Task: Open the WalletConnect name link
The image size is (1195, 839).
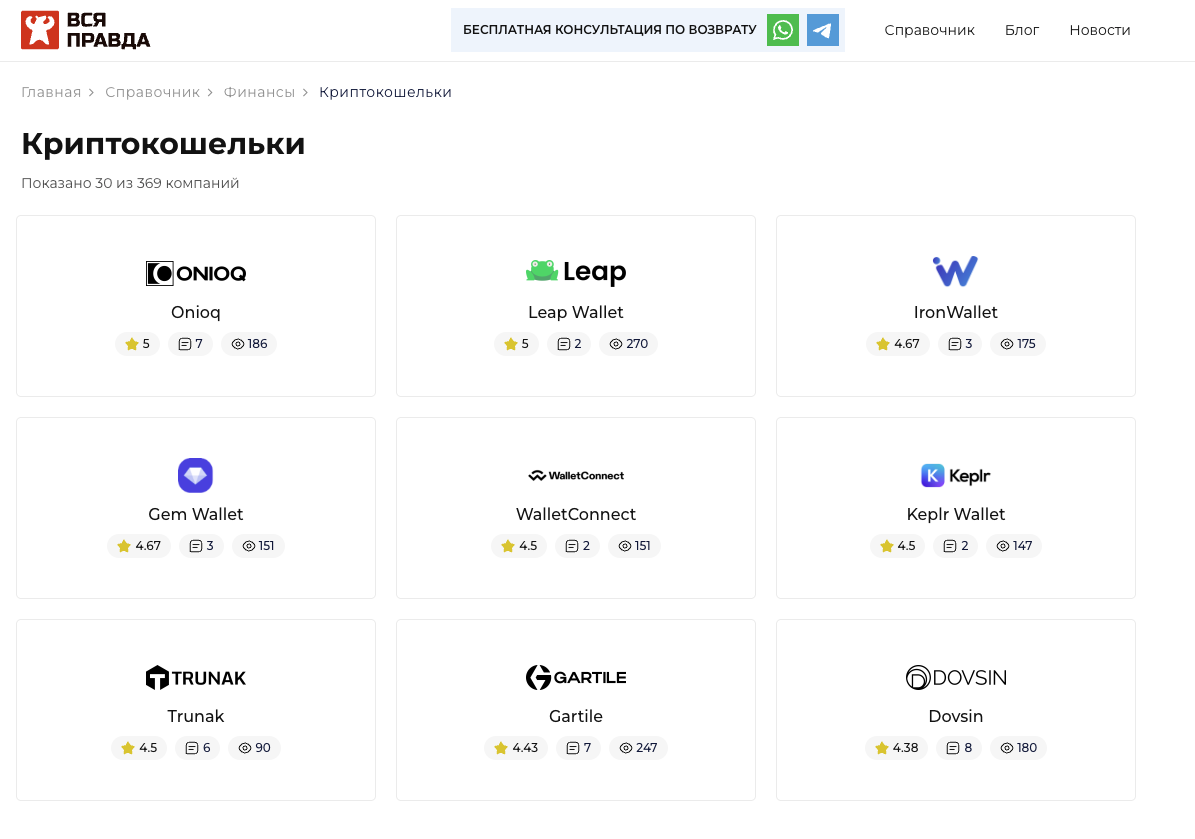Action: coord(576,514)
